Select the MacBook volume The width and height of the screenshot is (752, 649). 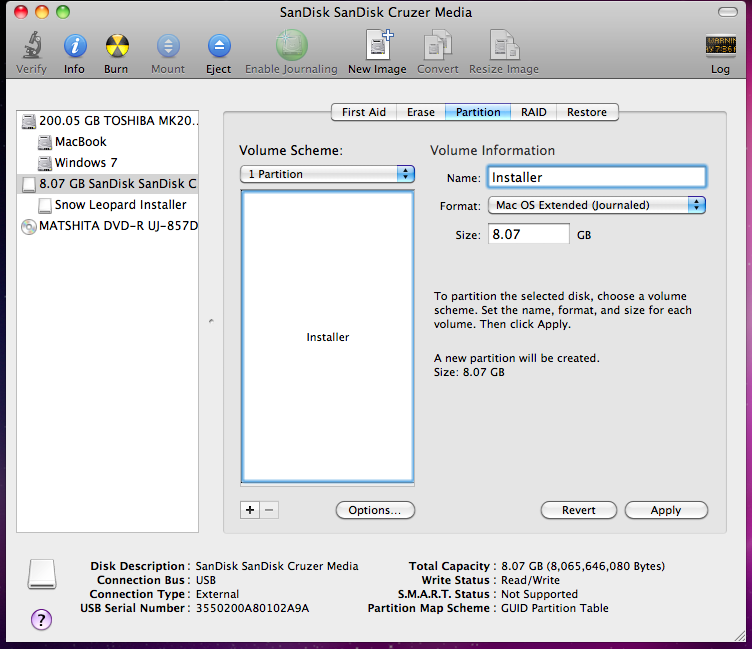[108, 142]
